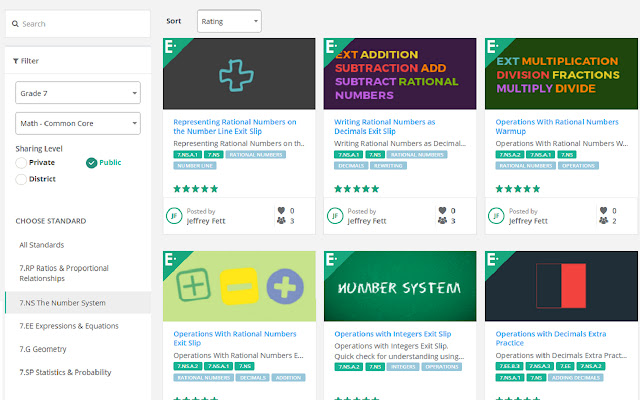
Task: Click the Ext Addition Subtraction thumbnail
Action: [x=400, y=74]
